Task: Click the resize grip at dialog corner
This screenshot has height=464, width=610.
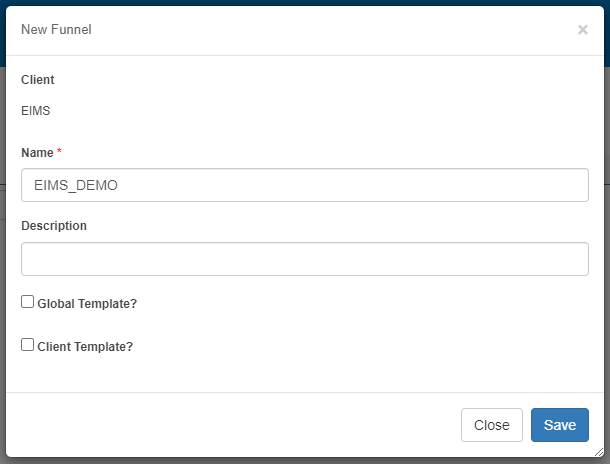Action: click(x=599, y=452)
